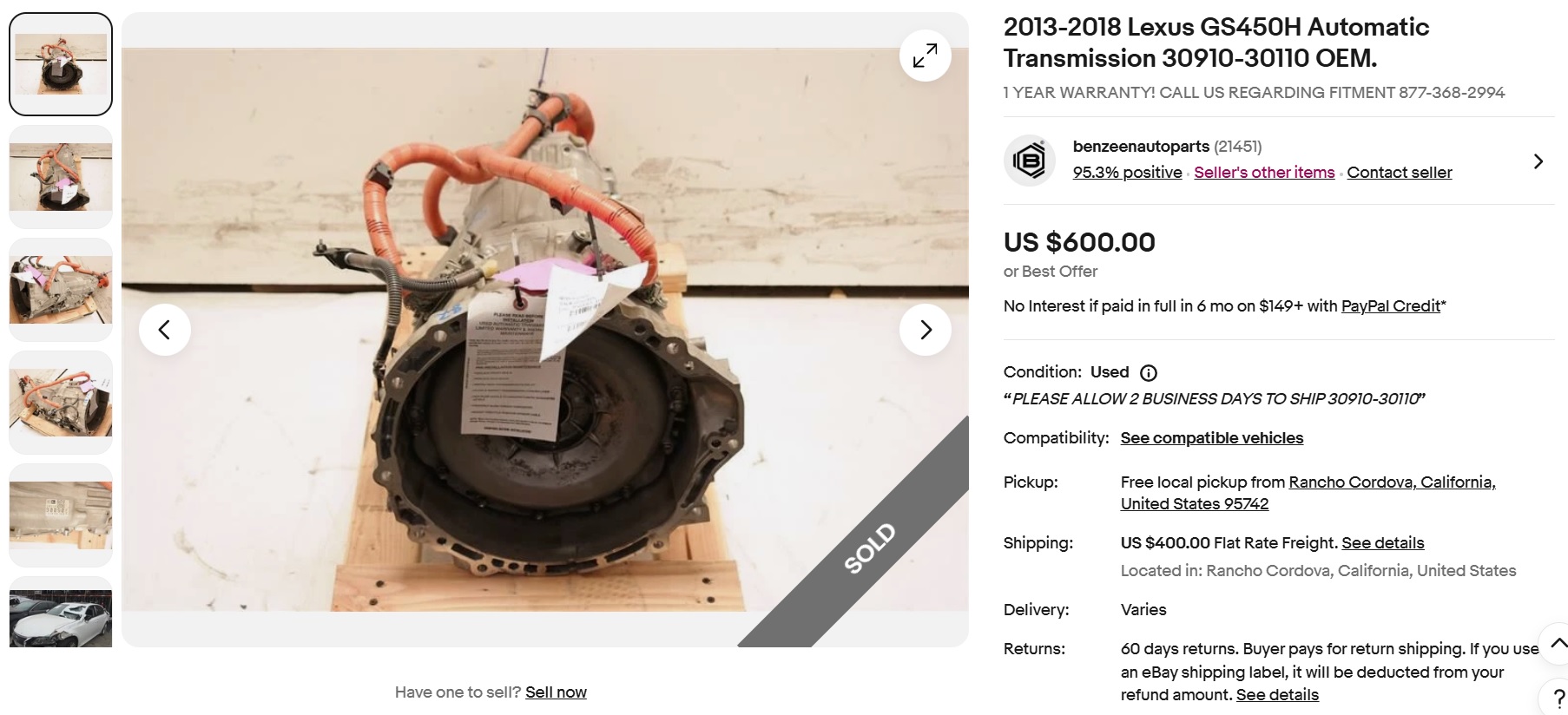Click Sell now link

(556, 692)
